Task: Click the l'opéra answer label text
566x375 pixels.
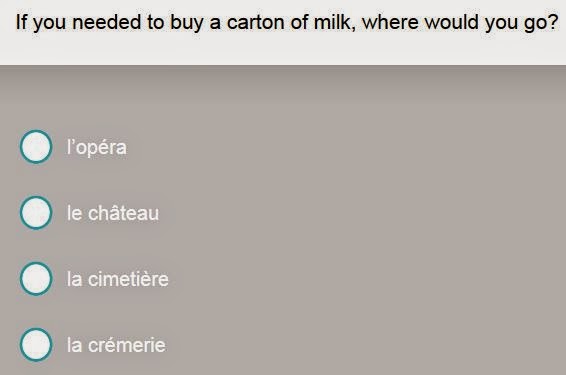Action: [97, 147]
